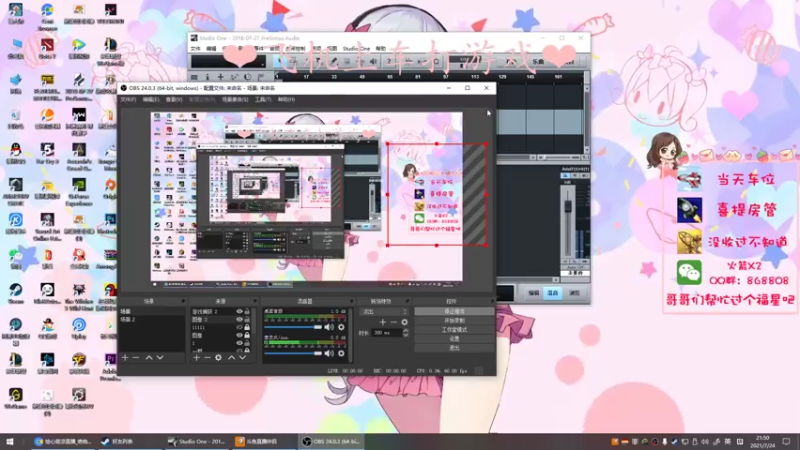Select the Listen speaker tool in Studio One toolbar

click(x=373, y=62)
